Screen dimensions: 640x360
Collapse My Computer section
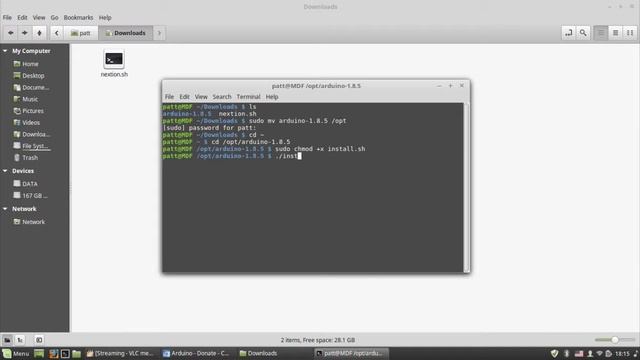point(5,51)
